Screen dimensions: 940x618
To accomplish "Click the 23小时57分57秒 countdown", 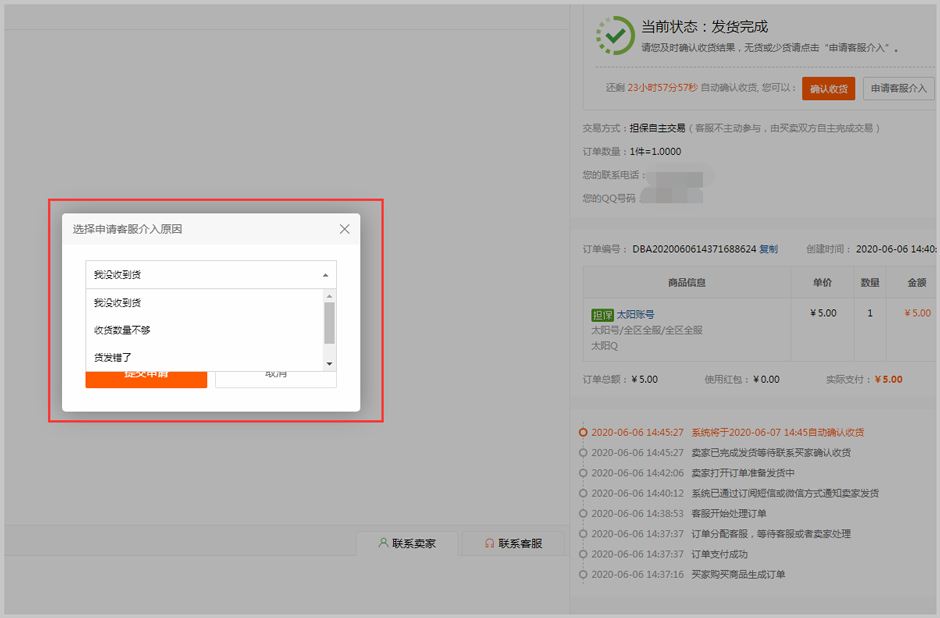I will [x=662, y=88].
